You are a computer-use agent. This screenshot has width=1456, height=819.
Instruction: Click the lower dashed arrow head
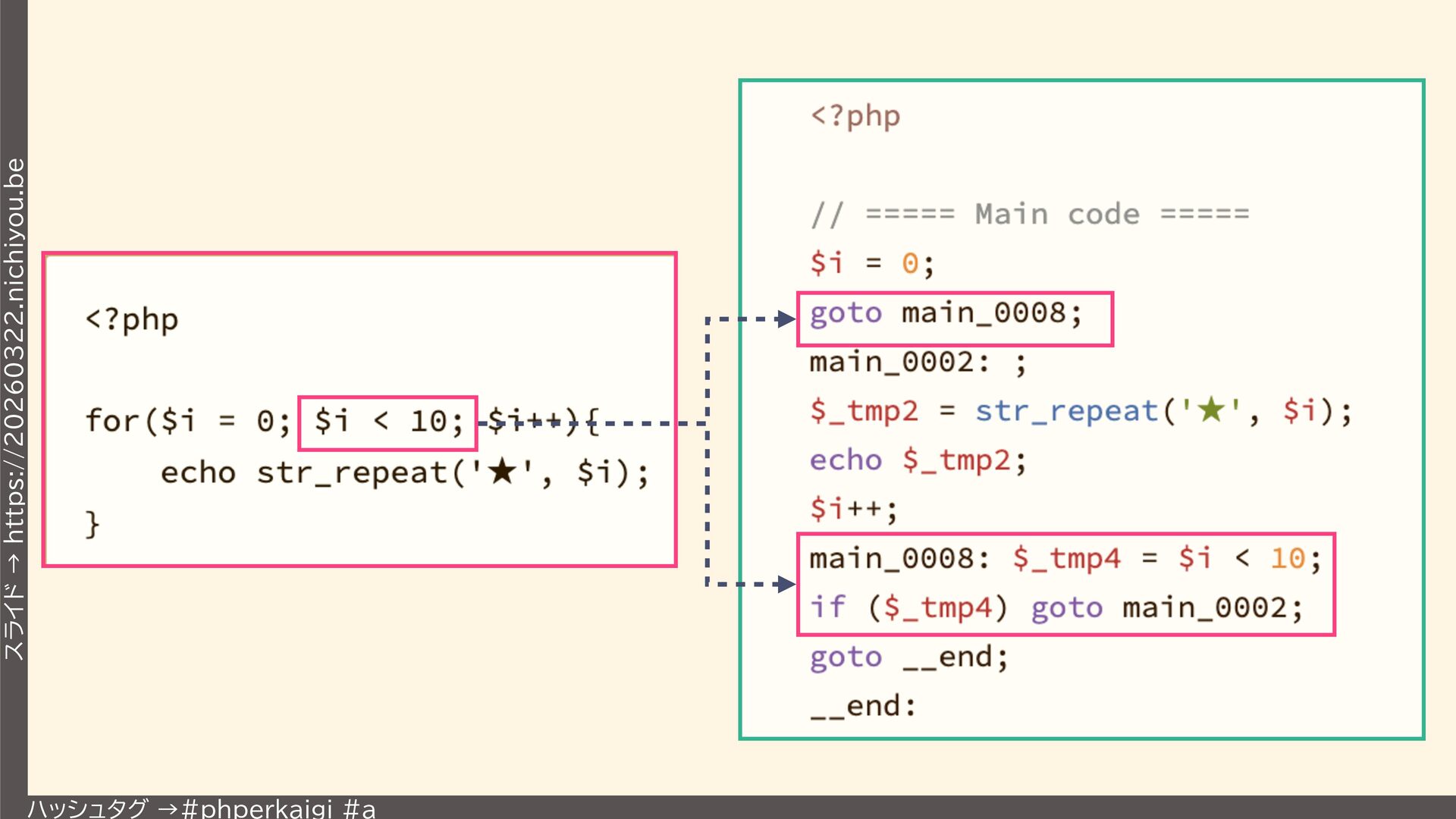coord(786,584)
